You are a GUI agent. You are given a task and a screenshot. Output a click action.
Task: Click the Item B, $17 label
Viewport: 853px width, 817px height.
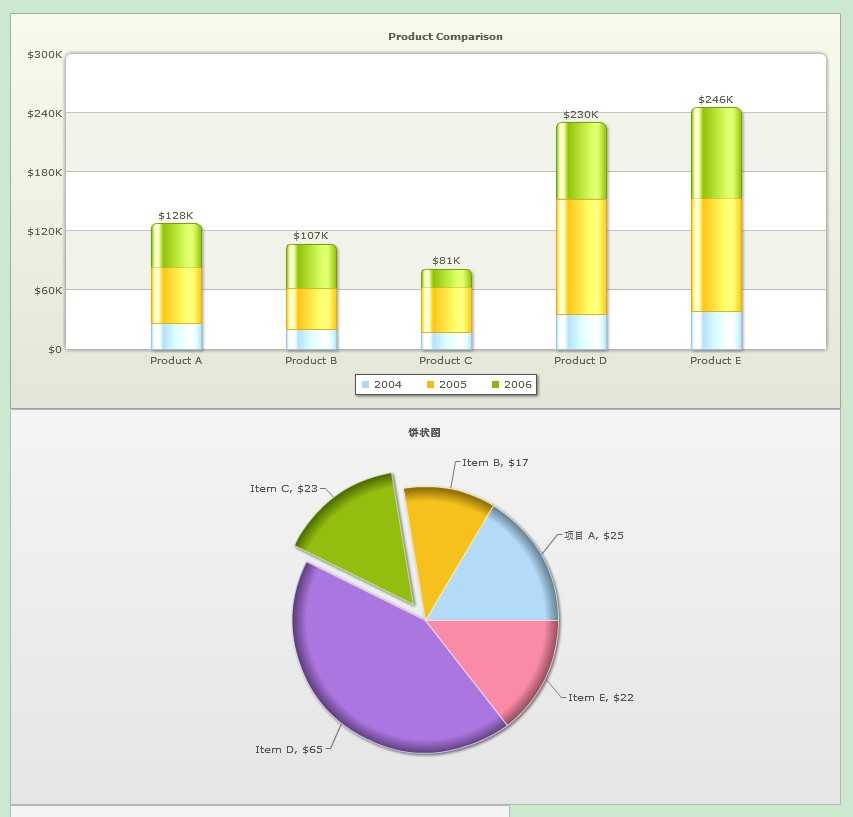point(495,463)
